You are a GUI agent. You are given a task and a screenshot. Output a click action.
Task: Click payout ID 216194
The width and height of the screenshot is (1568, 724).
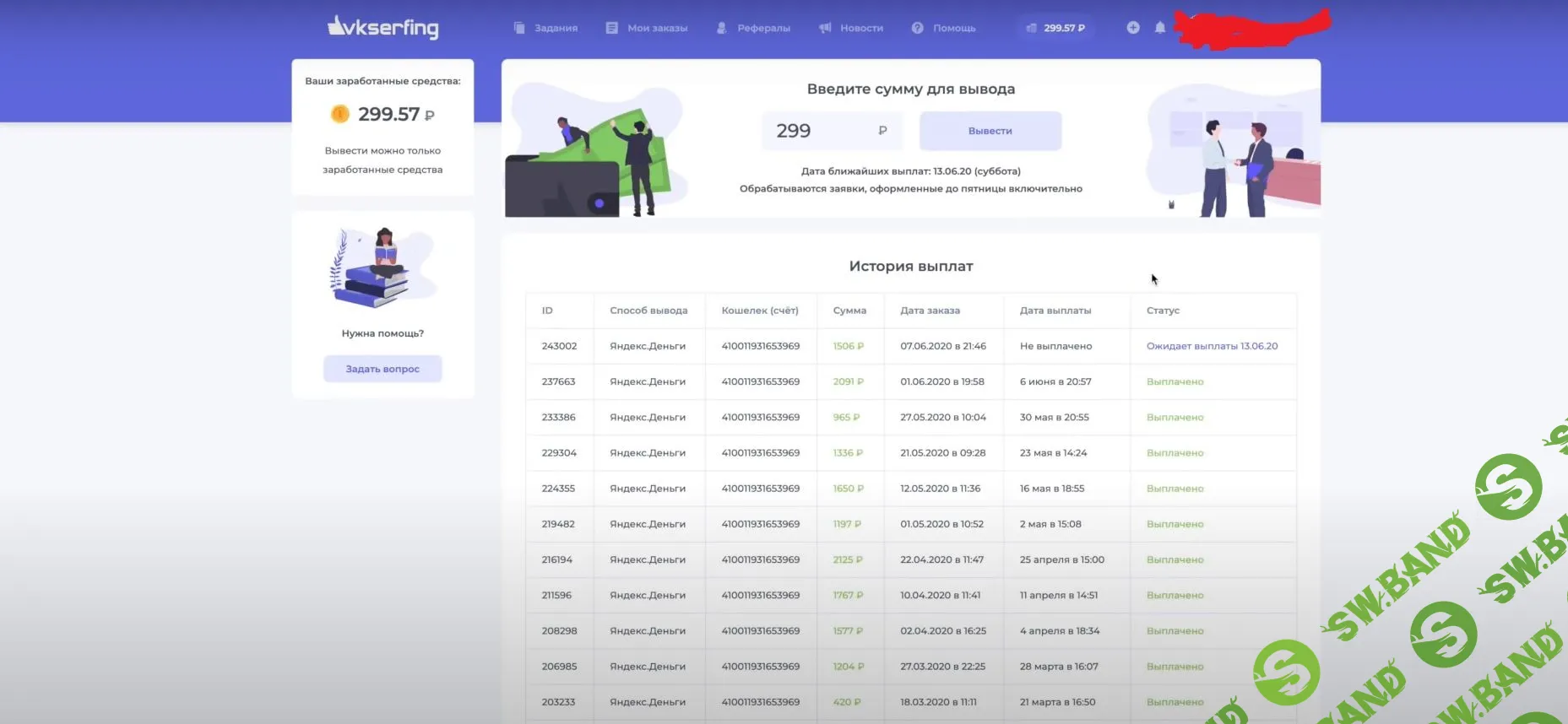(557, 559)
